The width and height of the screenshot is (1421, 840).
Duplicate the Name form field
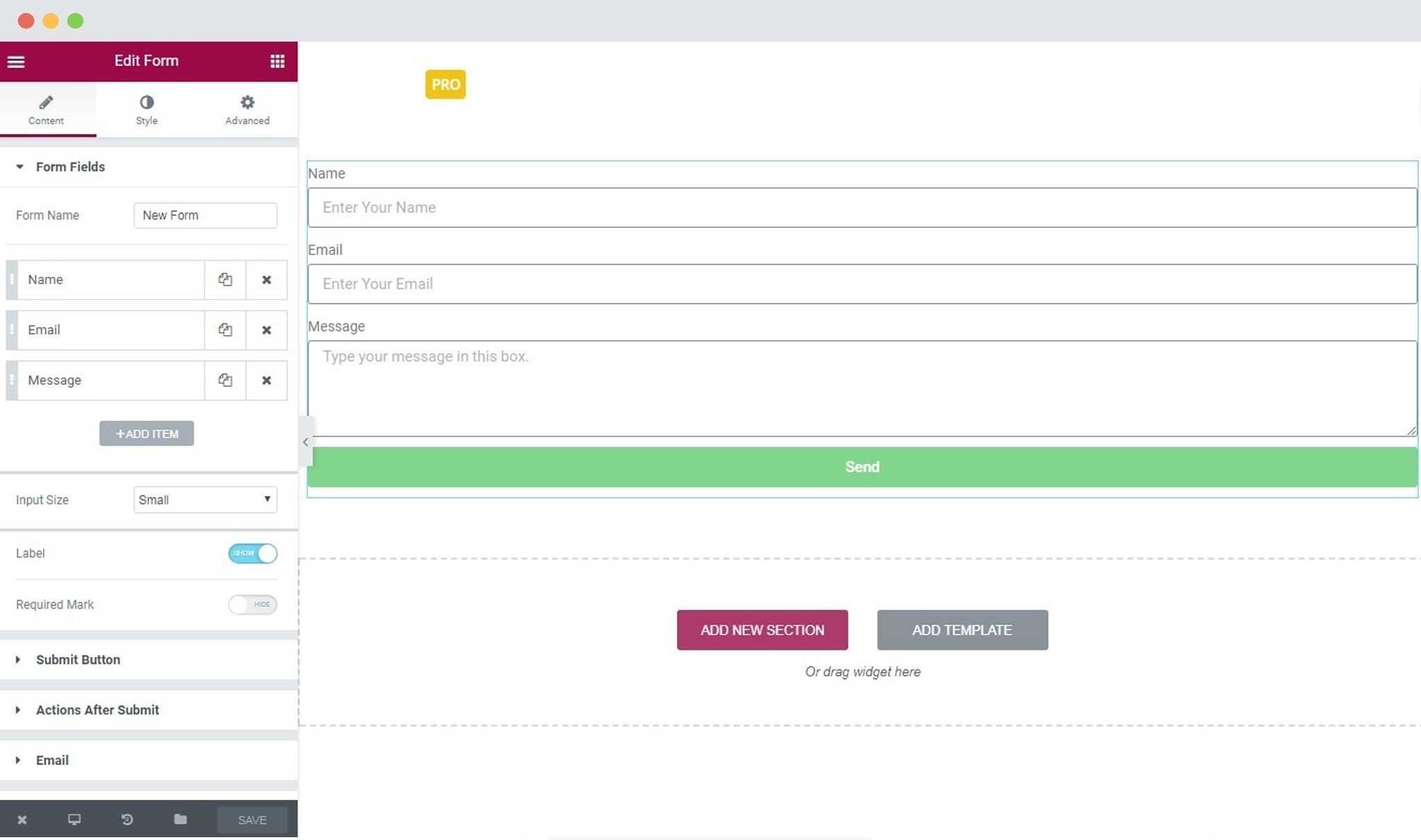pyautogui.click(x=225, y=280)
